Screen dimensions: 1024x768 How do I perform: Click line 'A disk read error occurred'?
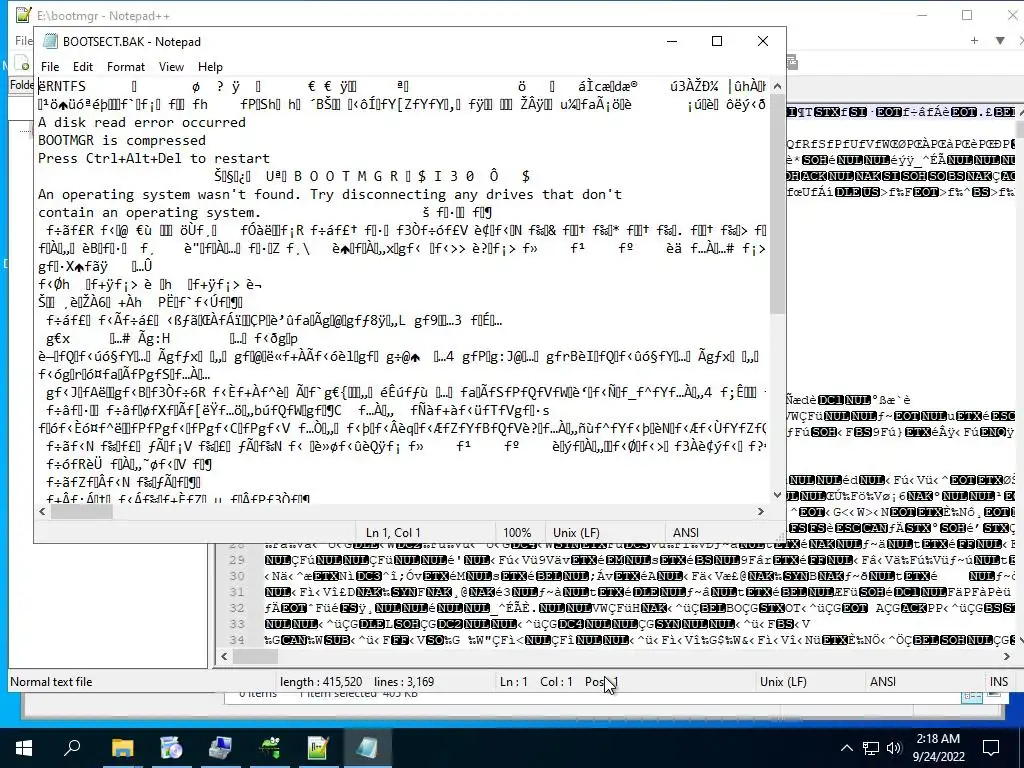[142, 122]
